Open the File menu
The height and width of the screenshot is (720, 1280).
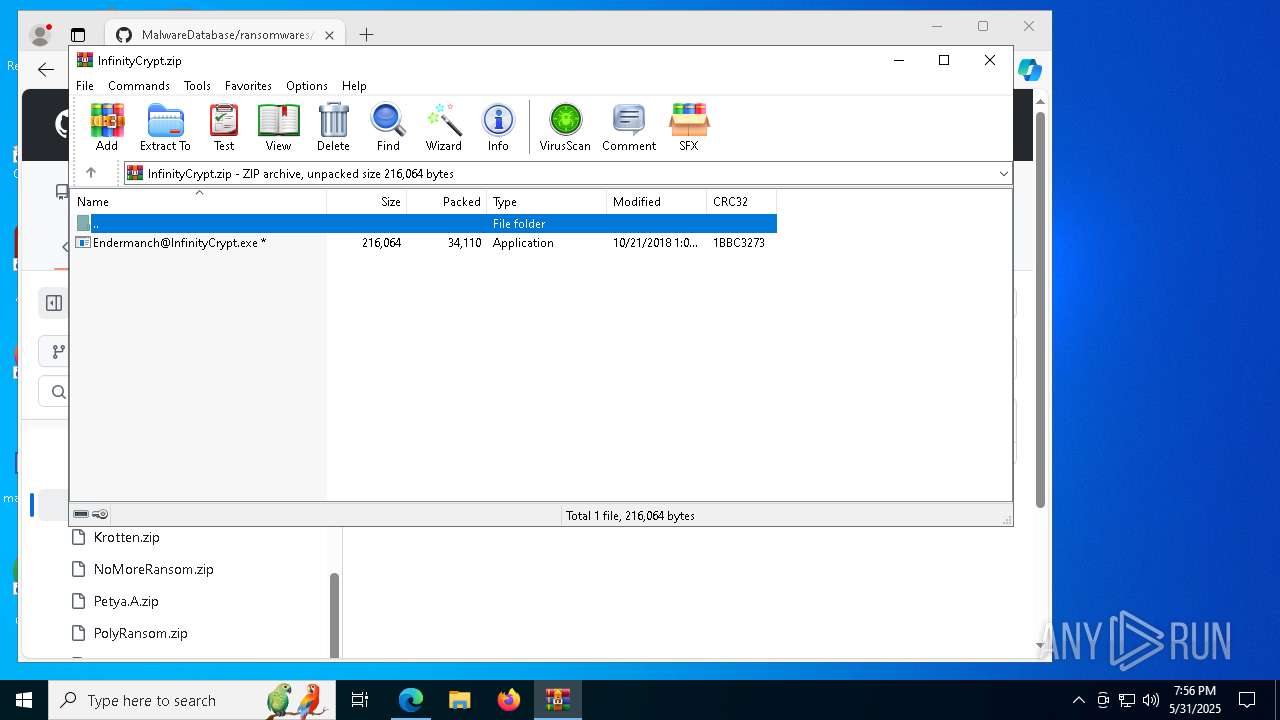(x=85, y=86)
